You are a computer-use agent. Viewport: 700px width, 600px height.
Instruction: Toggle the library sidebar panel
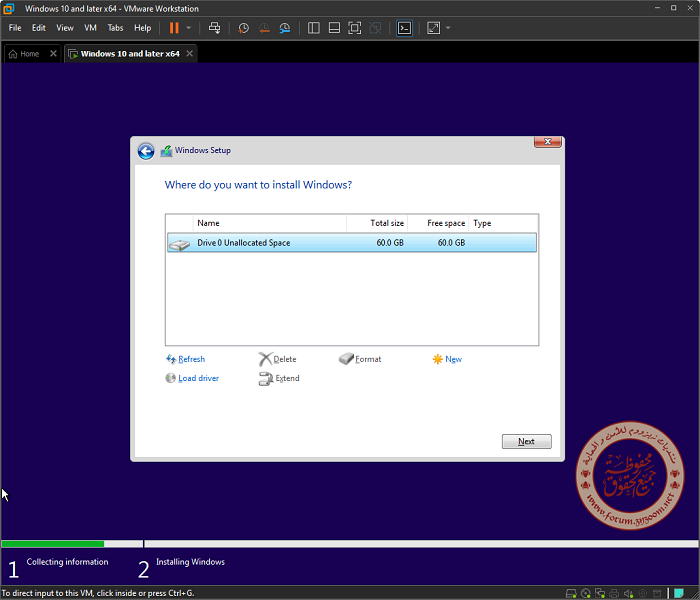314,28
